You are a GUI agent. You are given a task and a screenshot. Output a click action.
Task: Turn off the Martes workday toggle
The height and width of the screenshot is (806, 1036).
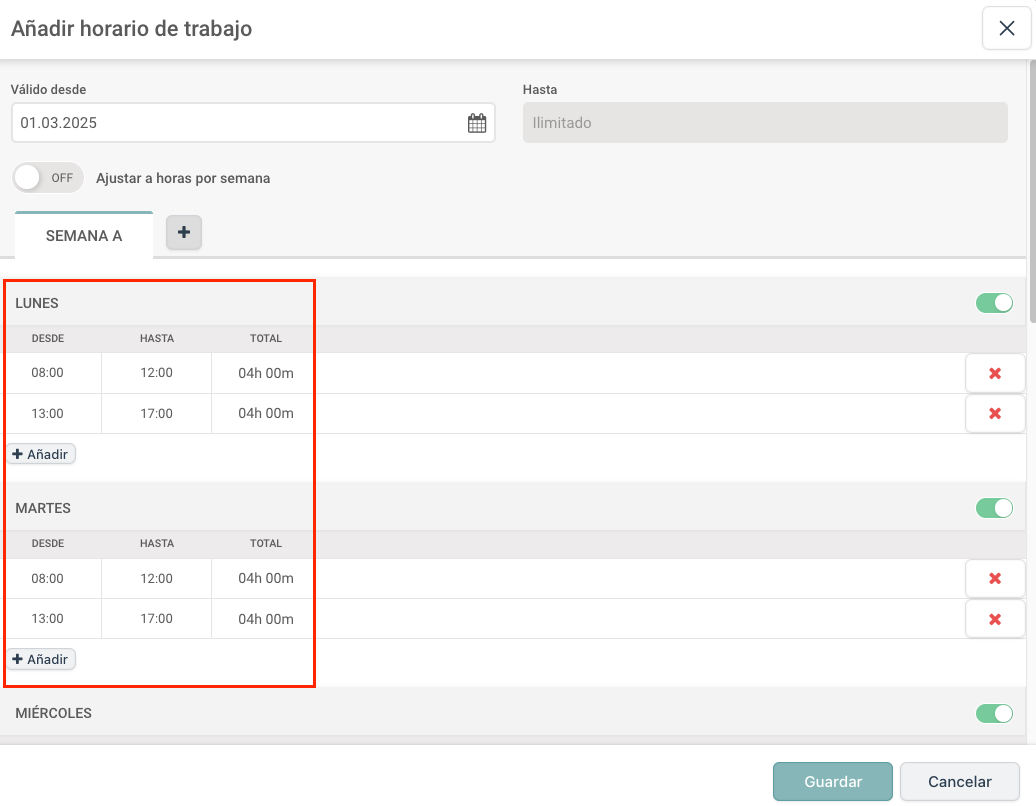[994, 508]
